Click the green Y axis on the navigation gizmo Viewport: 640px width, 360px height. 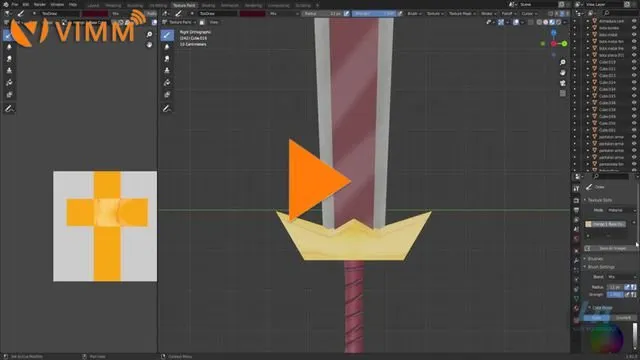coord(564,43)
